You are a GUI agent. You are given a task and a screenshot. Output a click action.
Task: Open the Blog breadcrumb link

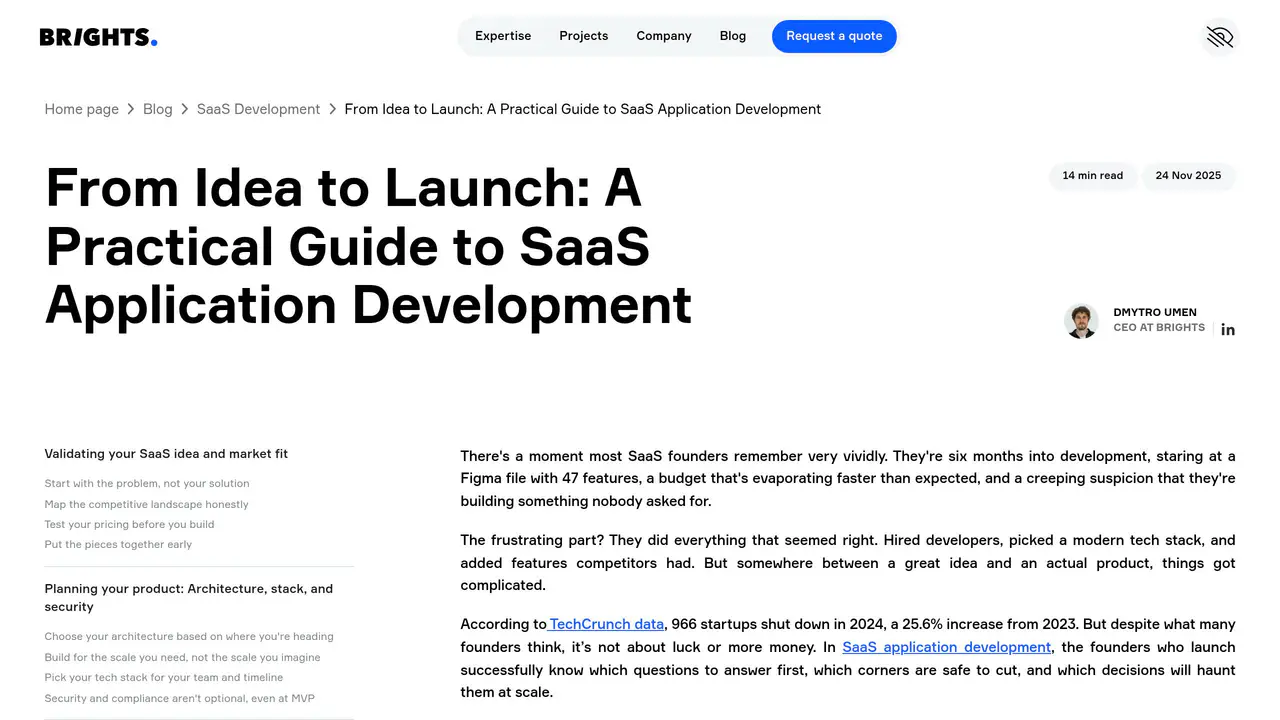pyautogui.click(x=158, y=109)
